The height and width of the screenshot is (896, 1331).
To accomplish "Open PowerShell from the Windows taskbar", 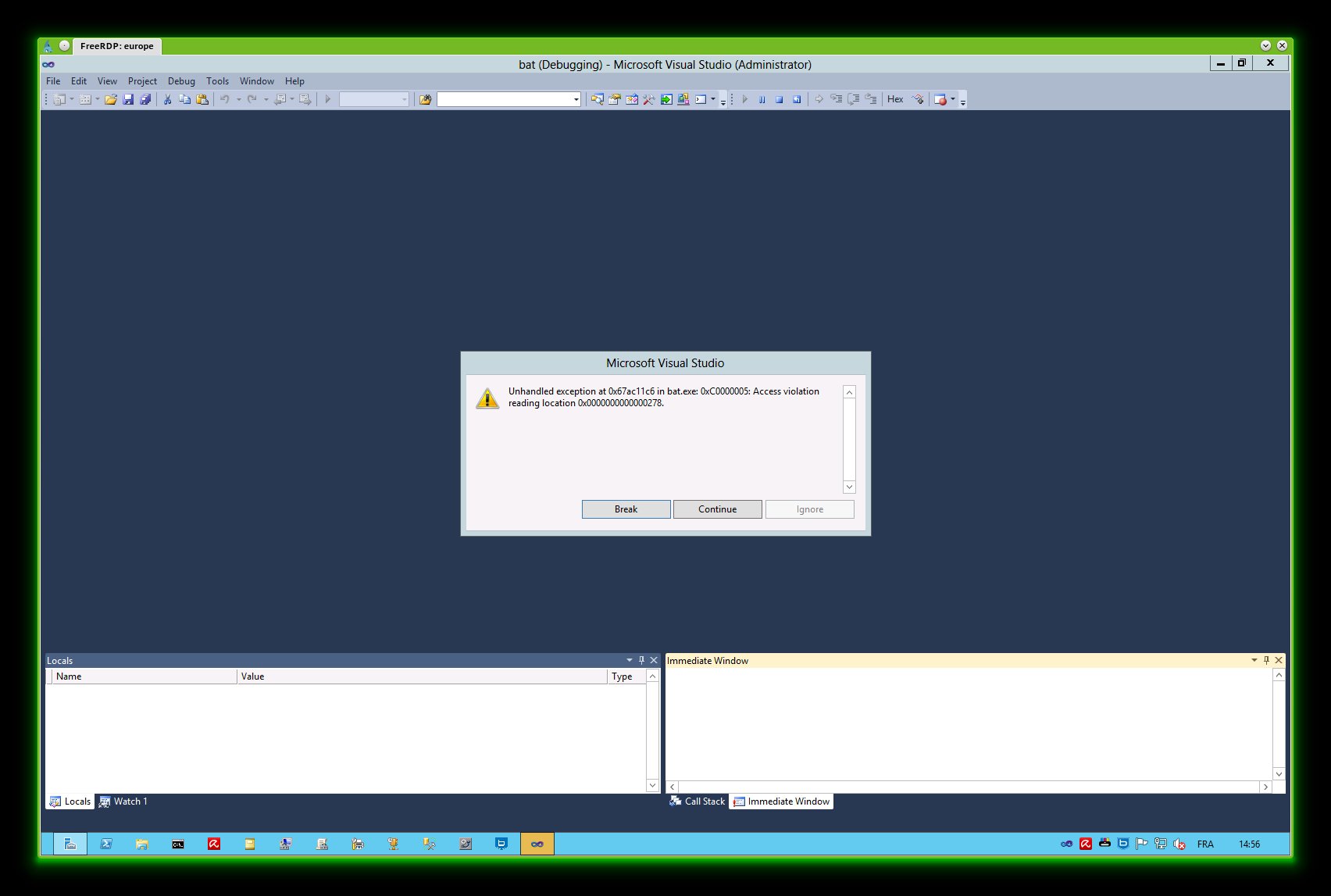I will pyautogui.click(x=106, y=844).
